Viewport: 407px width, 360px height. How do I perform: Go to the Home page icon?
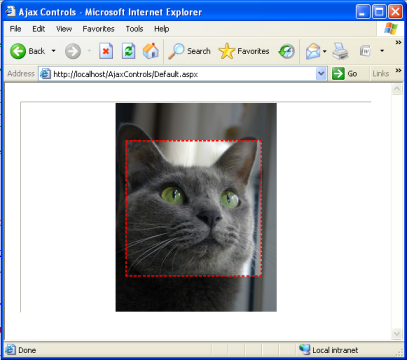151,51
